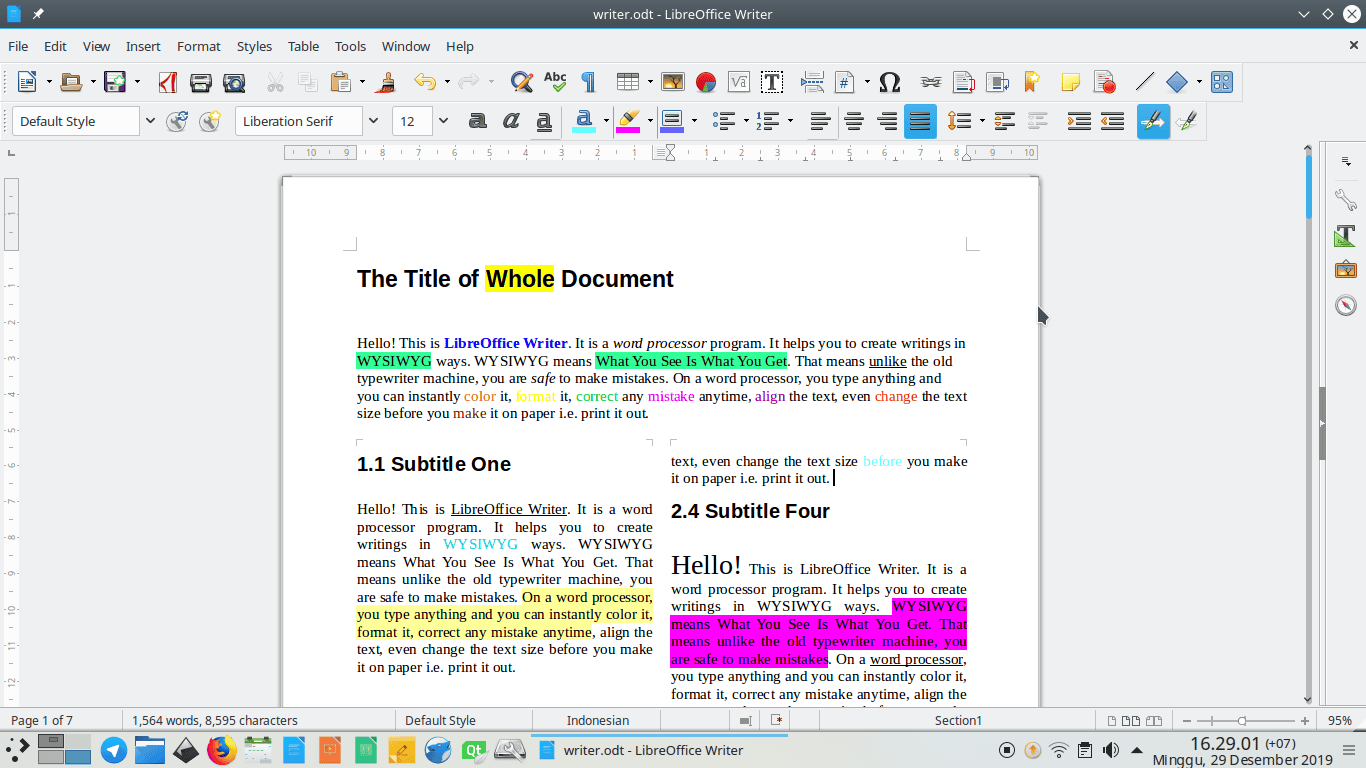This screenshot has height=768, width=1366.
Task: Toggle track changes recording icon
Action: pyautogui.click(x=1104, y=82)
